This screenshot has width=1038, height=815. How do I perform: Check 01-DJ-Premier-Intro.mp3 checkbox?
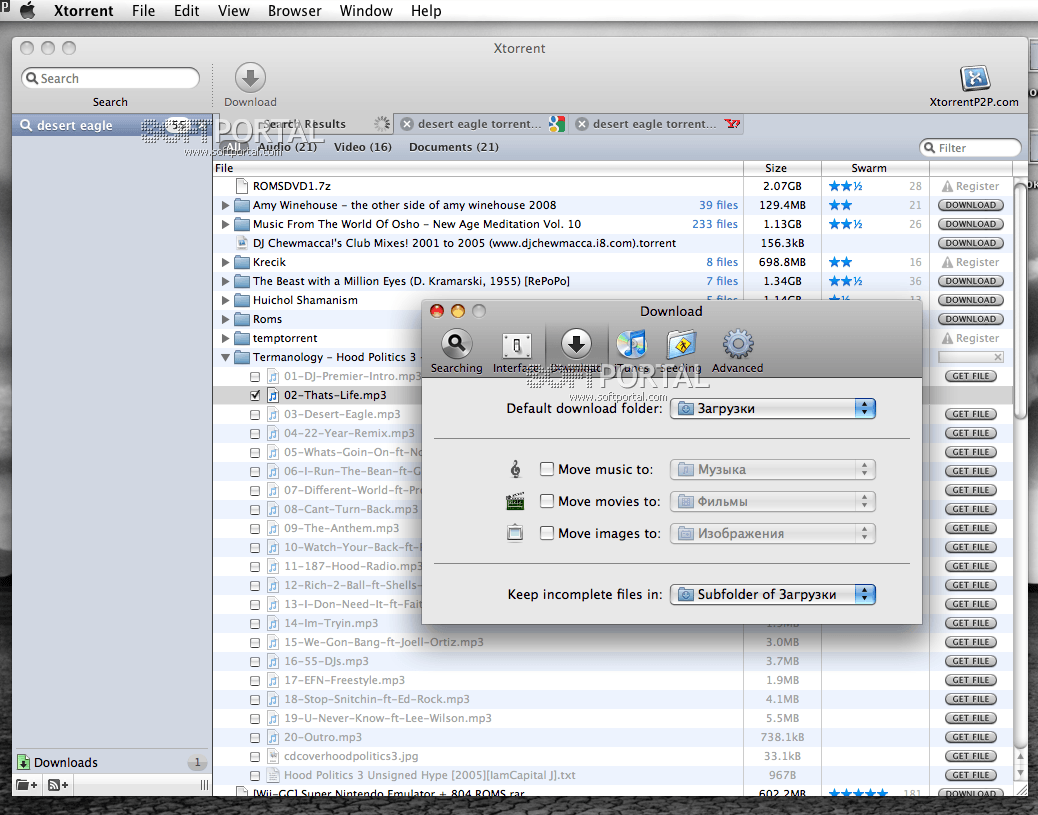tap(255, 377)
